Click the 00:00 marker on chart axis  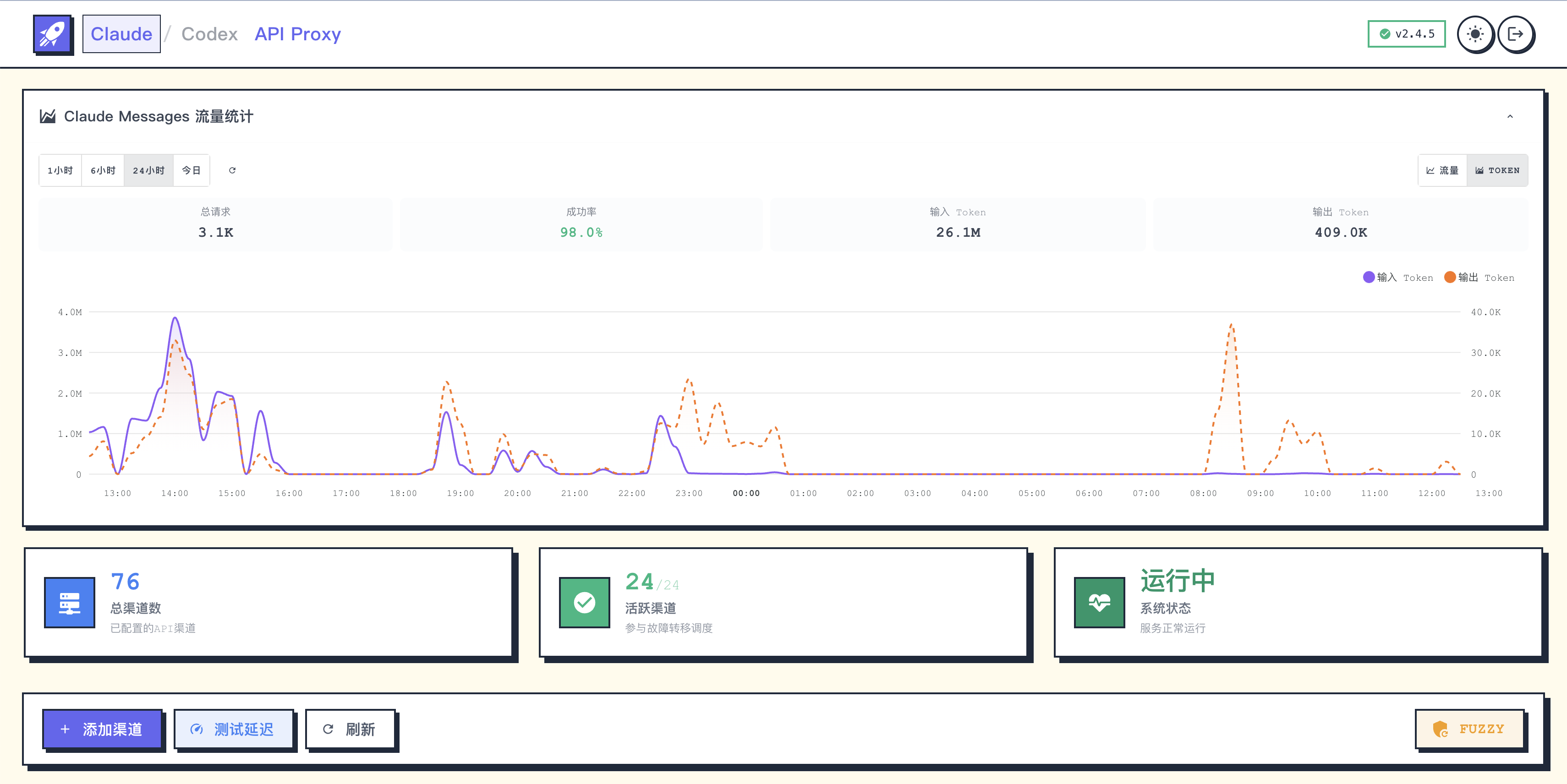point(746,493)
